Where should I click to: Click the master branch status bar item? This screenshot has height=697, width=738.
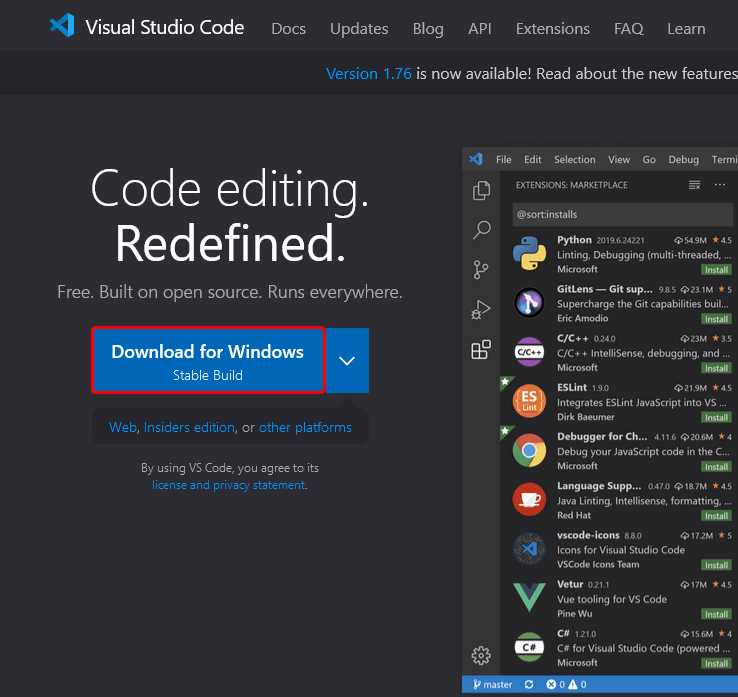(x=492, y=684)
